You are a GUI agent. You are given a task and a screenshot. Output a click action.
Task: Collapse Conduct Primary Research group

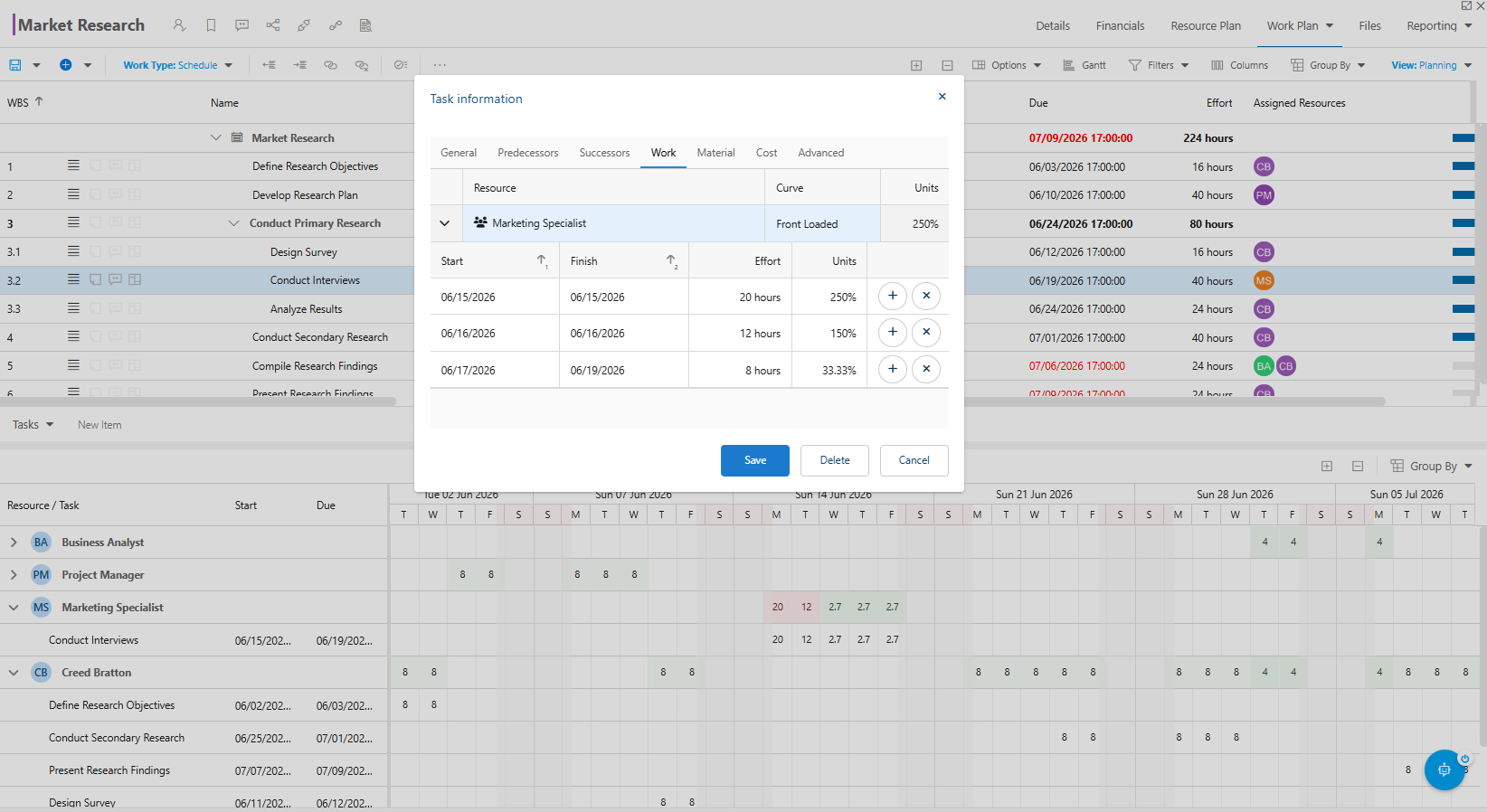(233, 223)
